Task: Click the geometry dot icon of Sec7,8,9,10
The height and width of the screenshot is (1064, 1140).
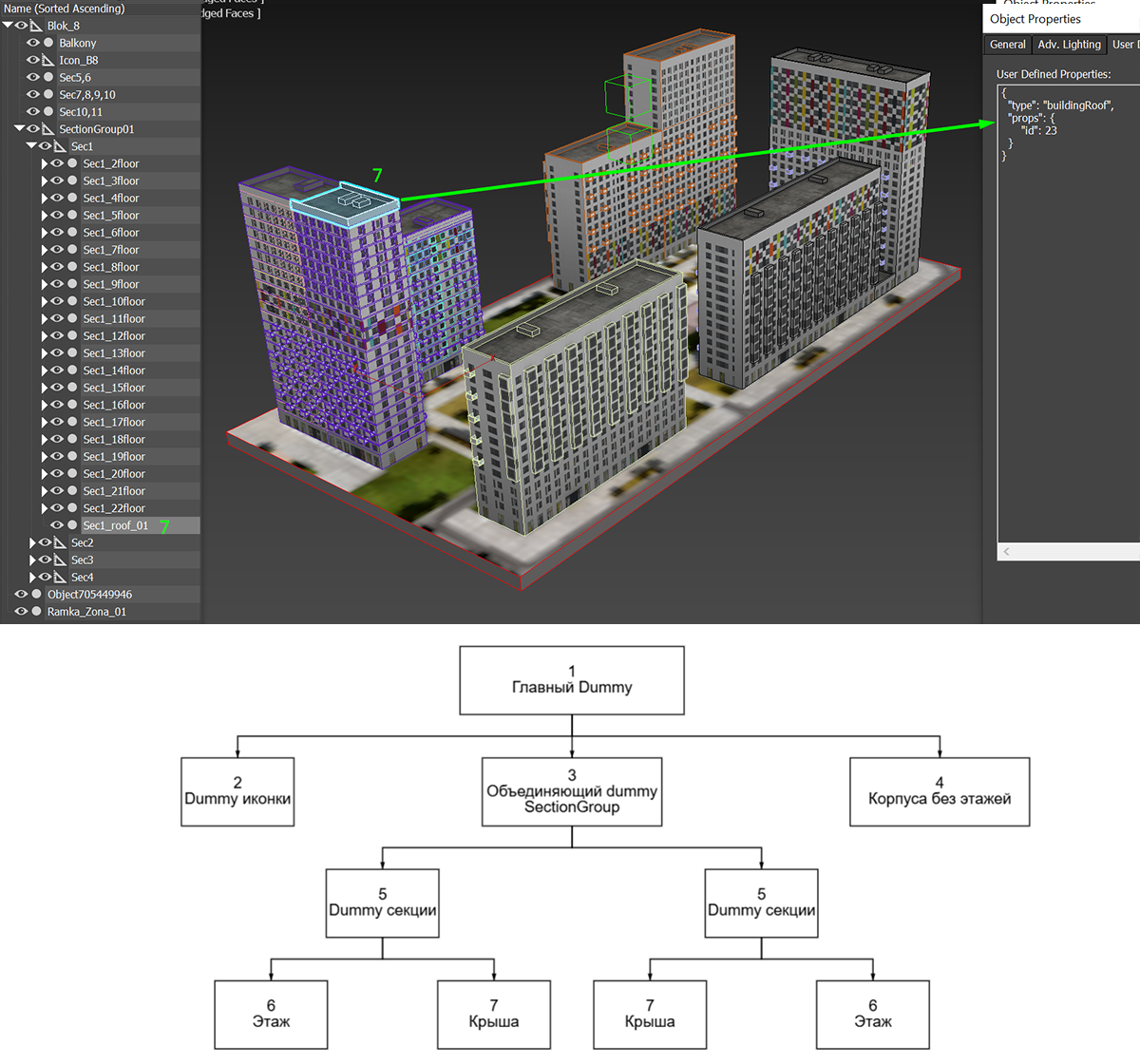Action: click(48, 94)
